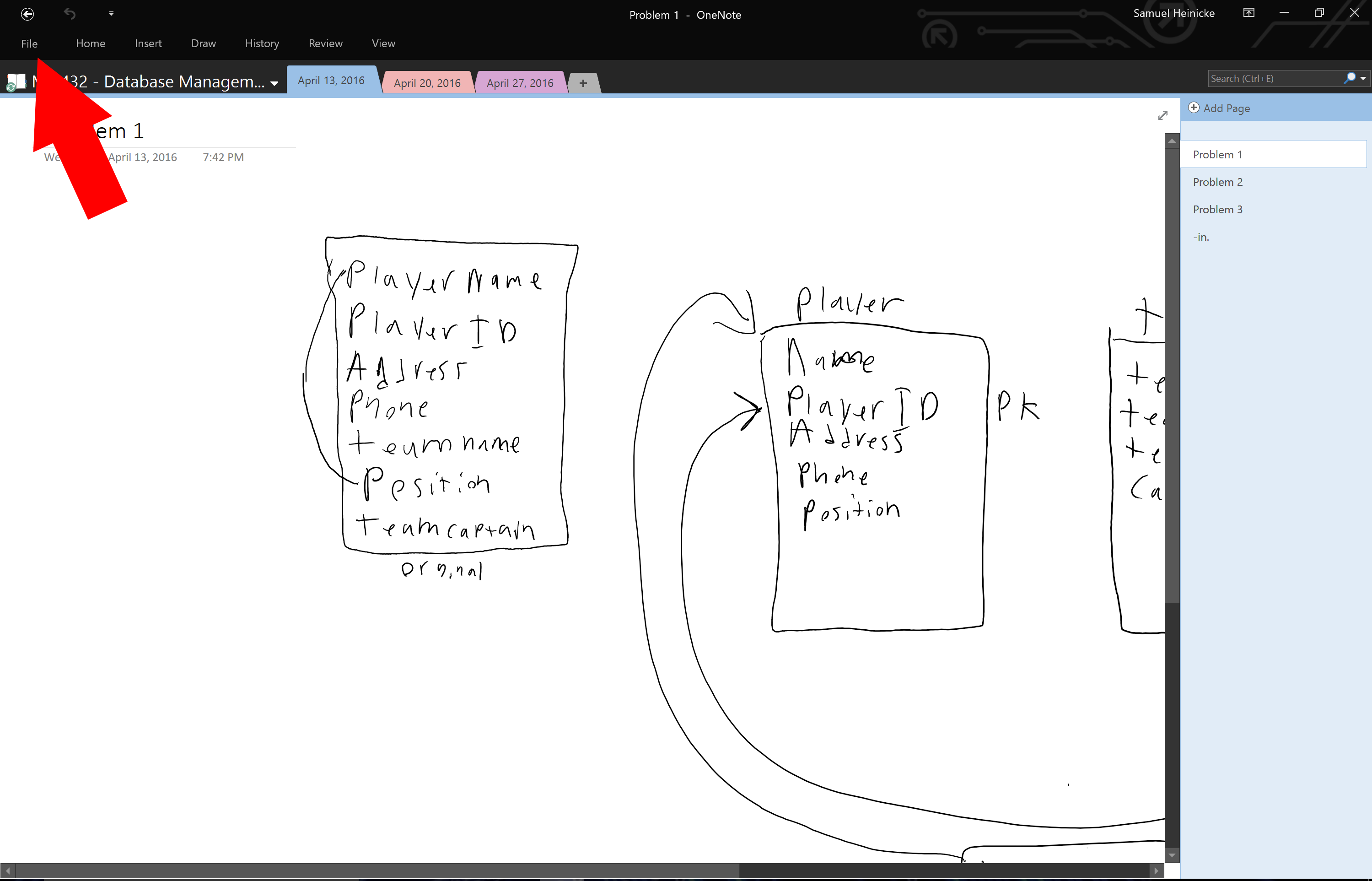Open the Problem 3 page
1372x881 pixels.
tap(1217, 210)
